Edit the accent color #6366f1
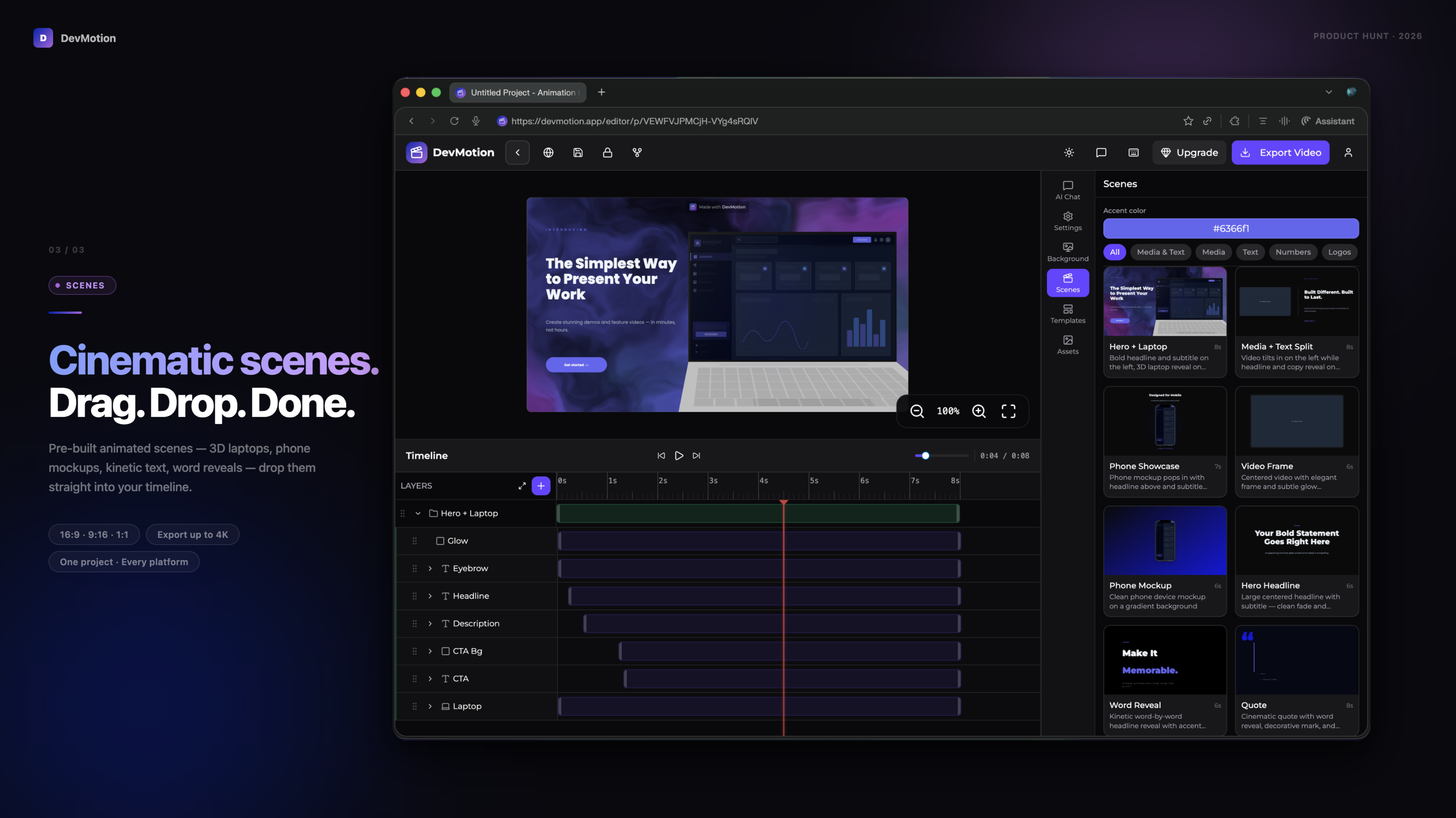This screenshot has width=1456, height=818. [x=1231, y=228]
